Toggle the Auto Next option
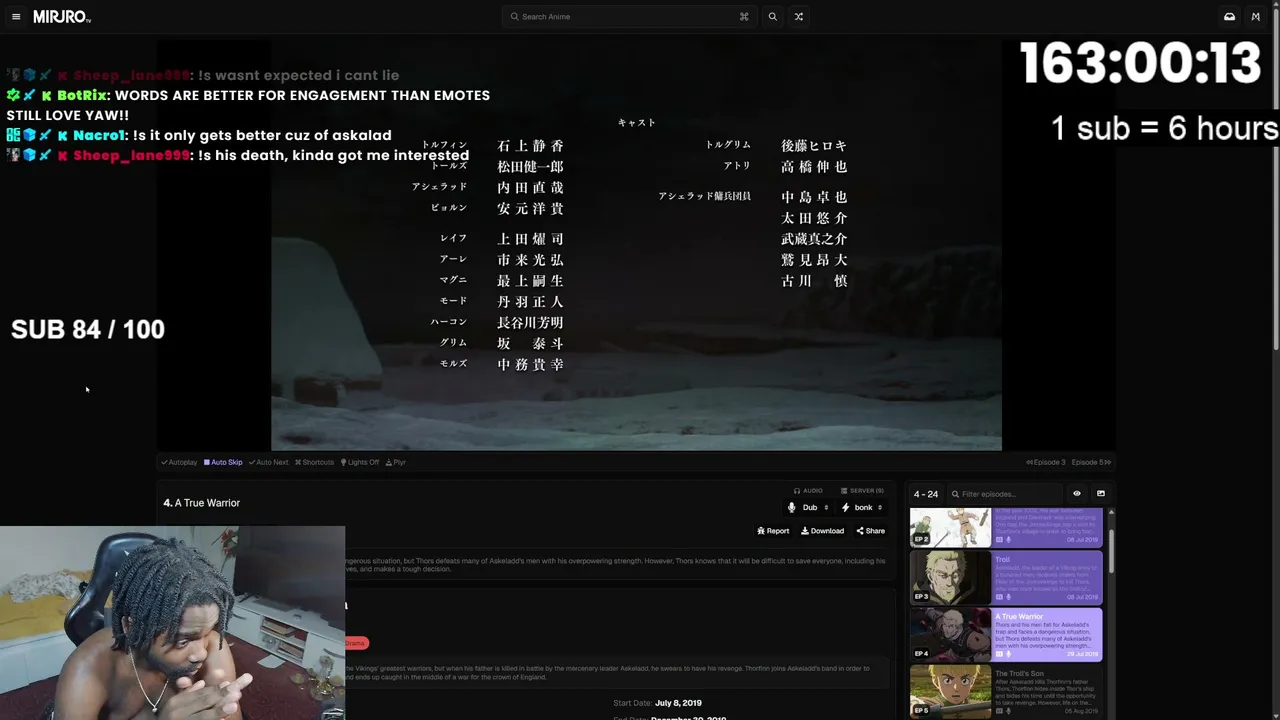Screen dimensions: 1280x720 coord(269,462)
